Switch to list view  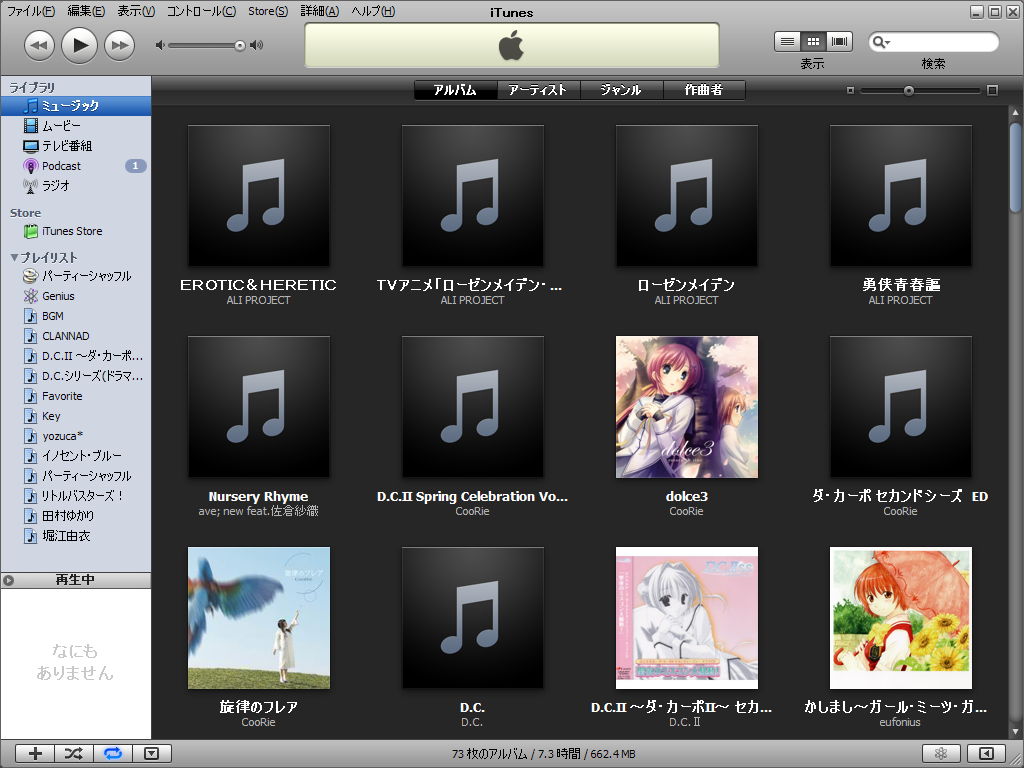(x=787, y=42)
